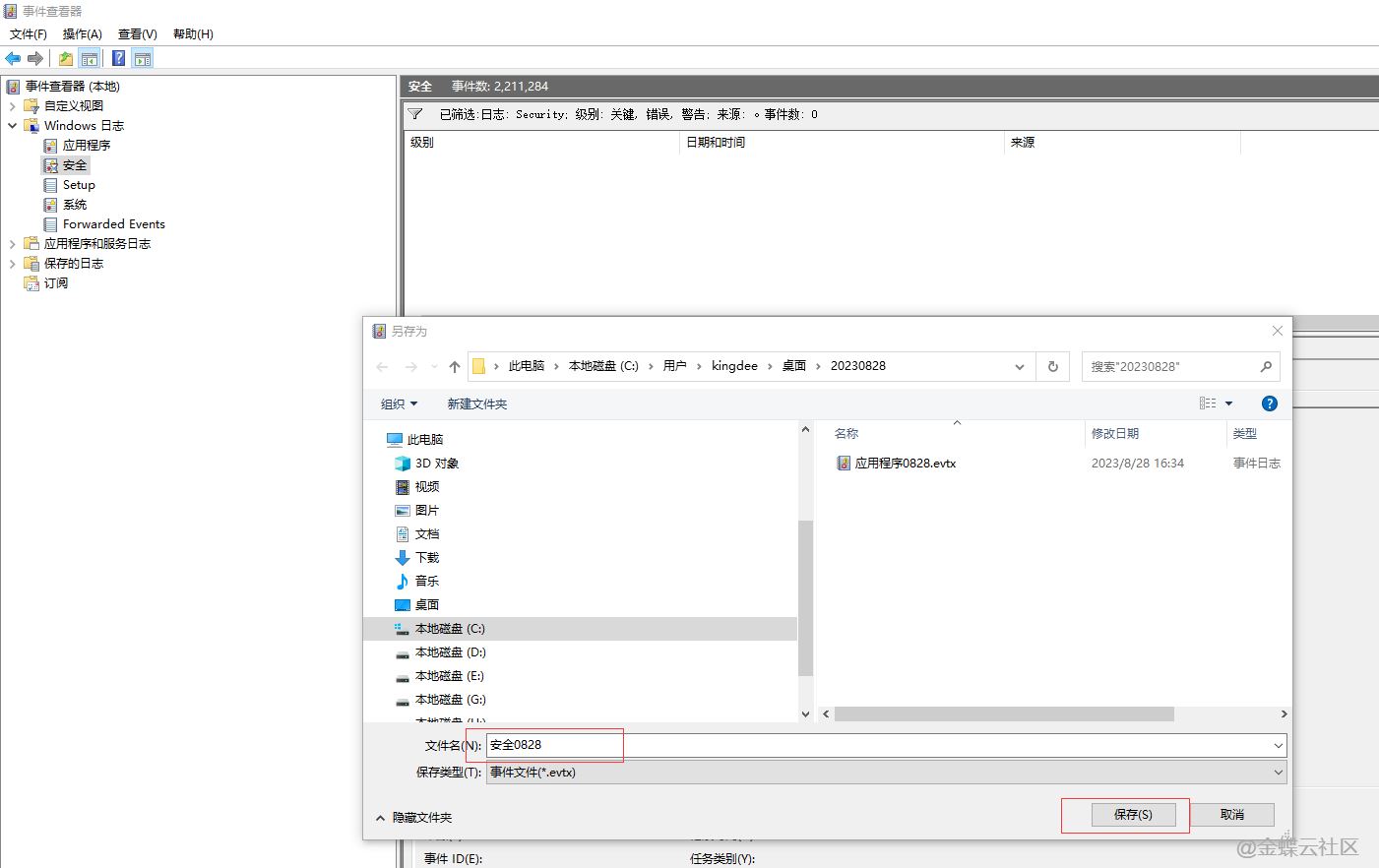This screenshot has width=1379, height=868.
Task: Select the Downloads (下载) folder in sidebar
Action: click(x=426, y=558)
